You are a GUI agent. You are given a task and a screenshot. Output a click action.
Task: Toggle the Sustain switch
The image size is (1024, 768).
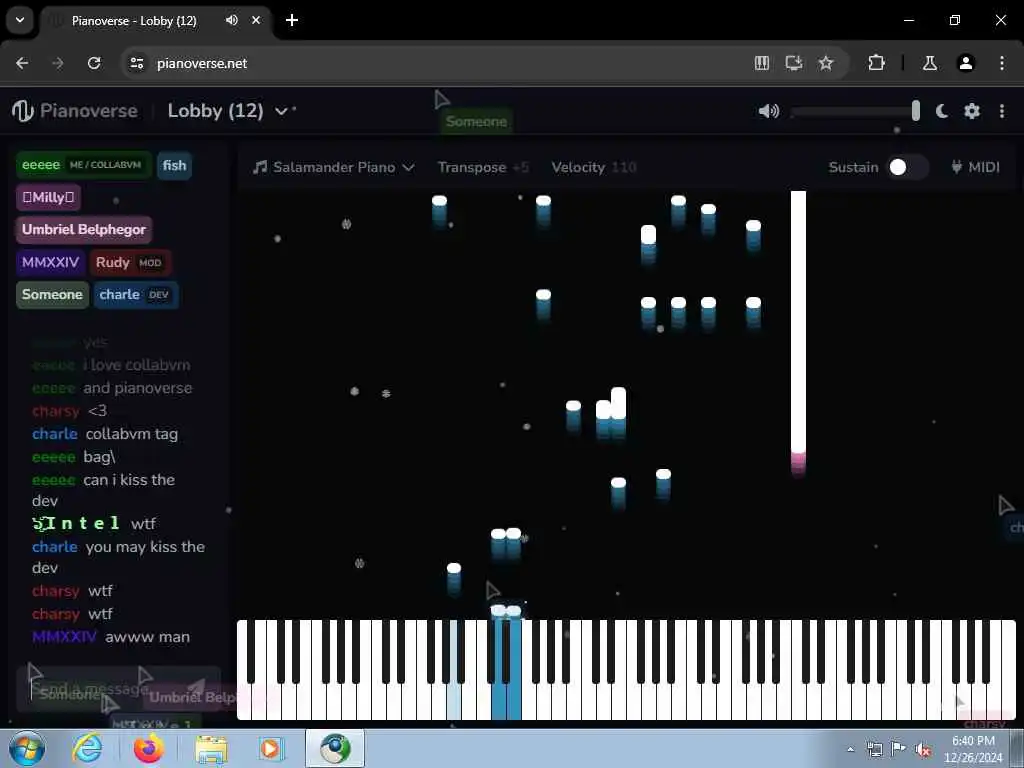[x=907, y=167]
